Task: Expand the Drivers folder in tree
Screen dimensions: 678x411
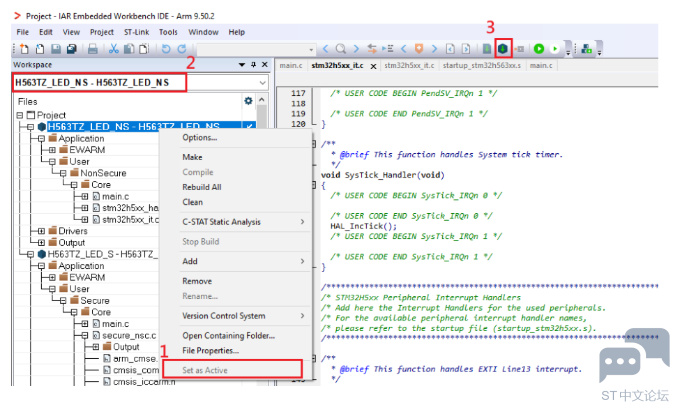Action: pos(41,231)
